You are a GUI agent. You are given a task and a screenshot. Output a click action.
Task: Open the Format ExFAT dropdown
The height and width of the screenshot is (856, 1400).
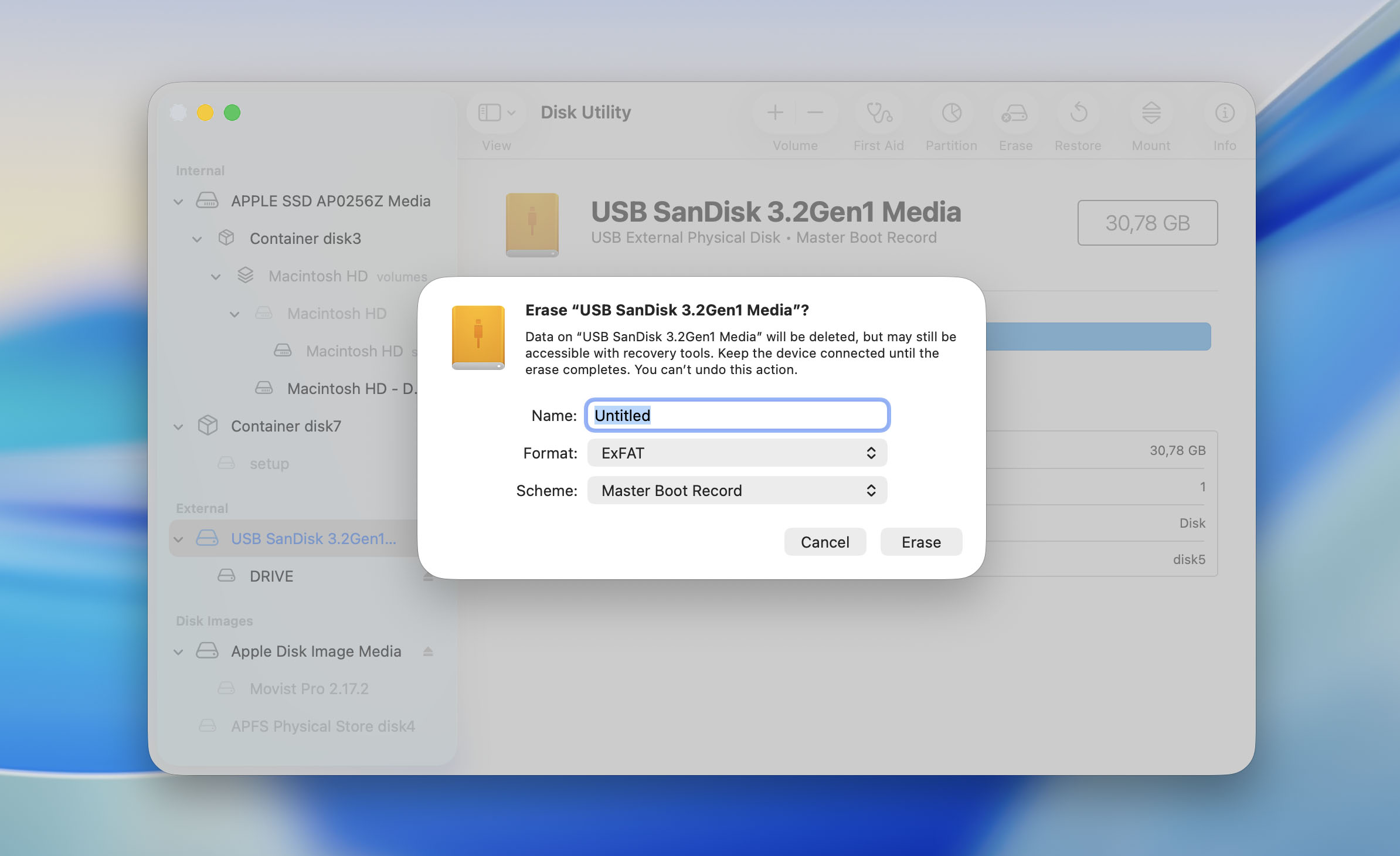(x=737, y=453)
